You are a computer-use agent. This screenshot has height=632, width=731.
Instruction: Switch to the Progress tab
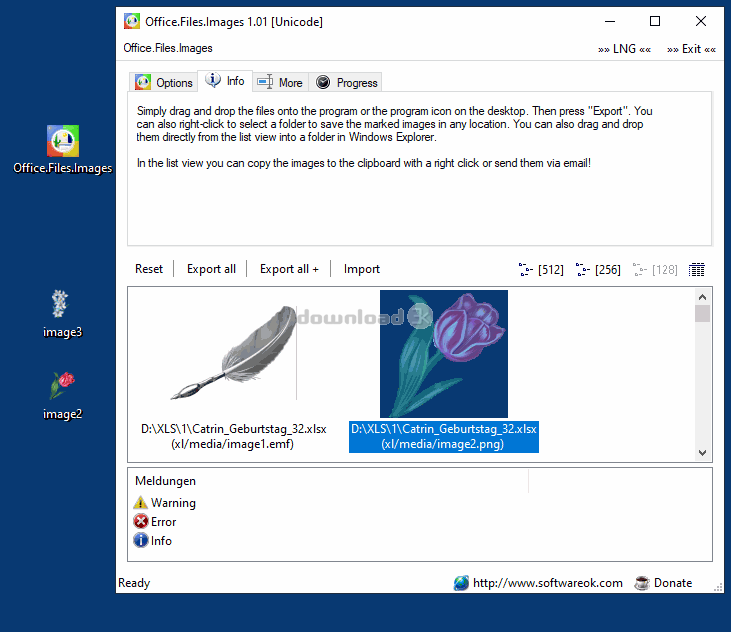pos(345,82)
